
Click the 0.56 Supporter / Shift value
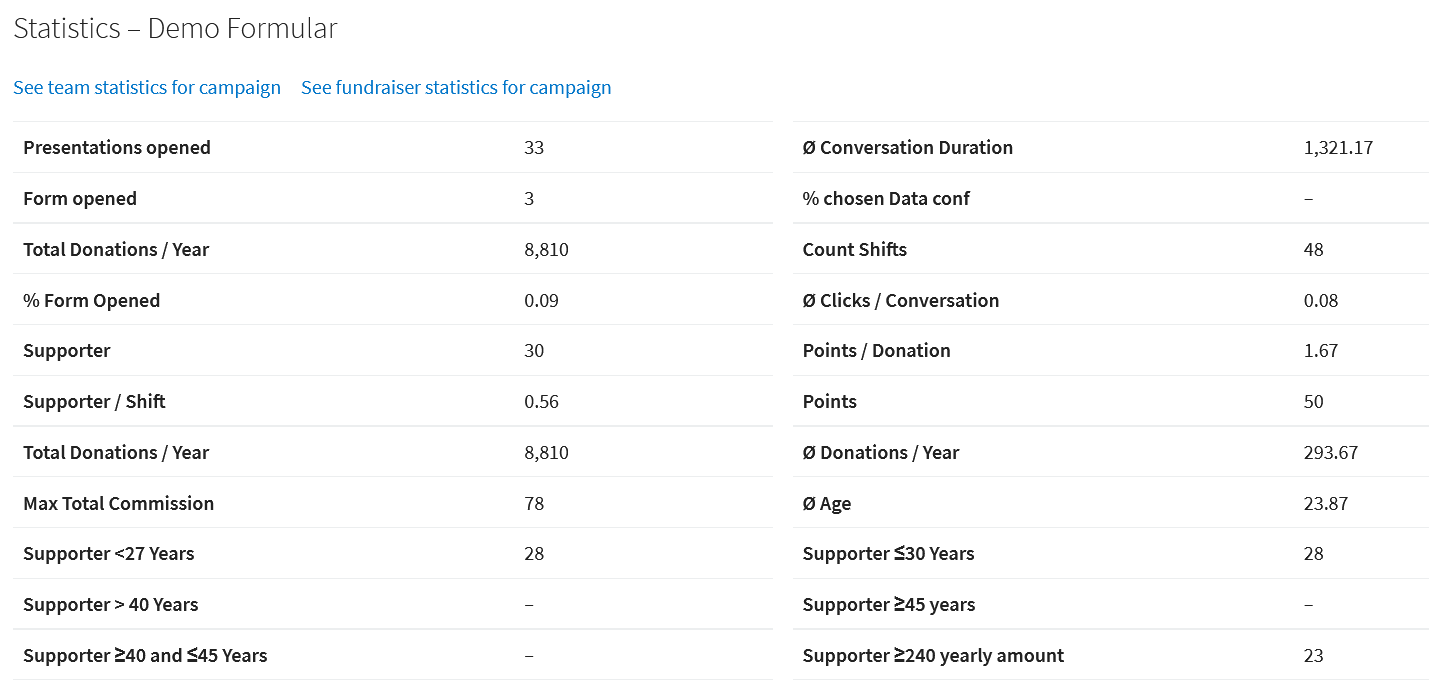pyautogui.click(x=541, y=401)
